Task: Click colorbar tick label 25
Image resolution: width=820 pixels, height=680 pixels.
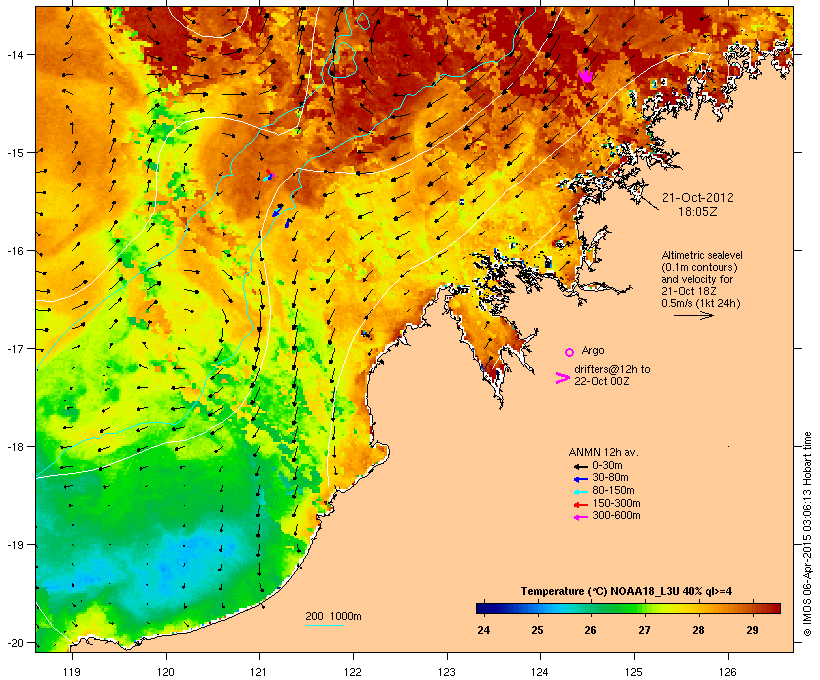Action: pos(538,630)
